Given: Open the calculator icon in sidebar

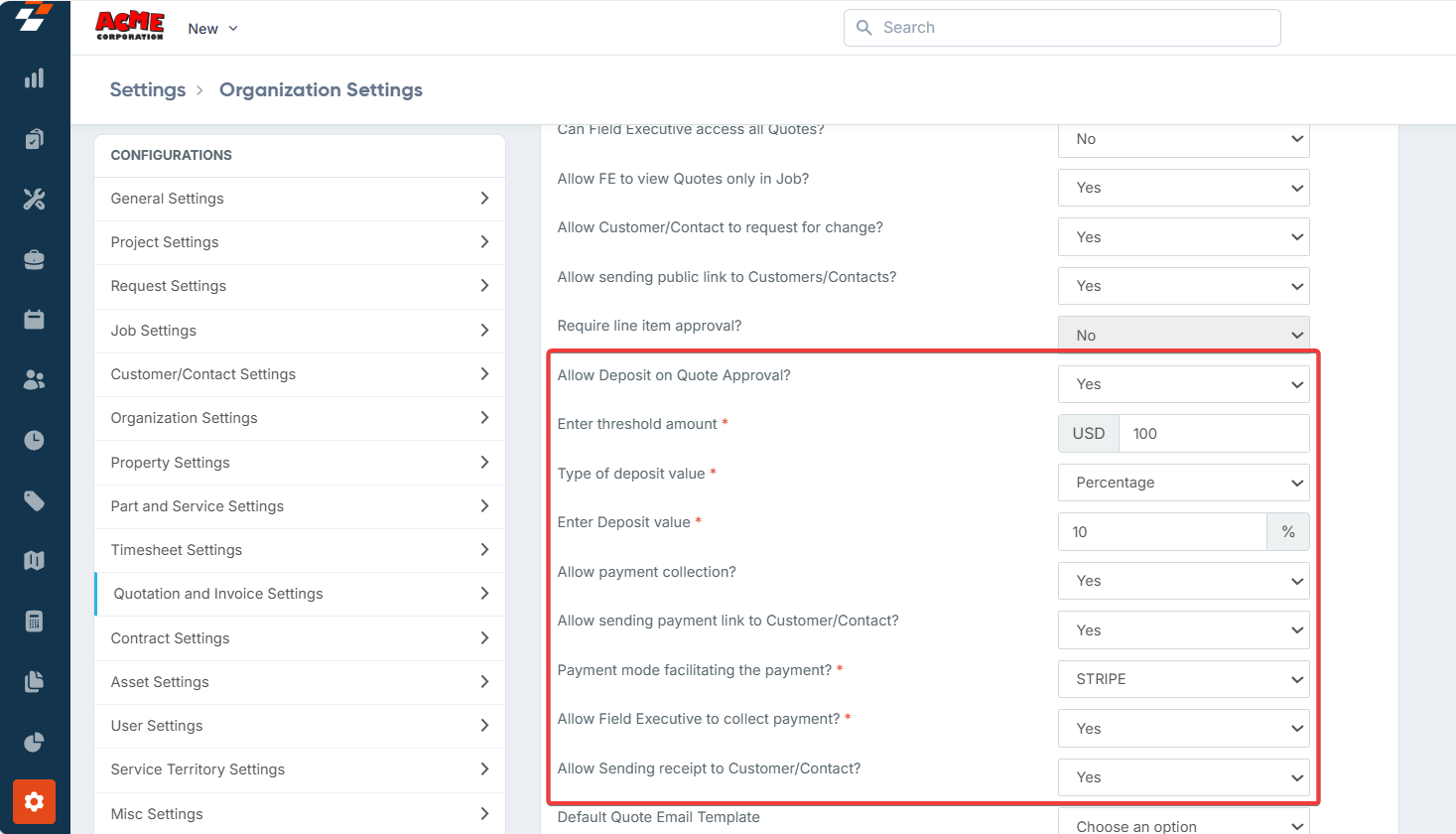Looking at the screenshot, I should click(x=35, y=622).
